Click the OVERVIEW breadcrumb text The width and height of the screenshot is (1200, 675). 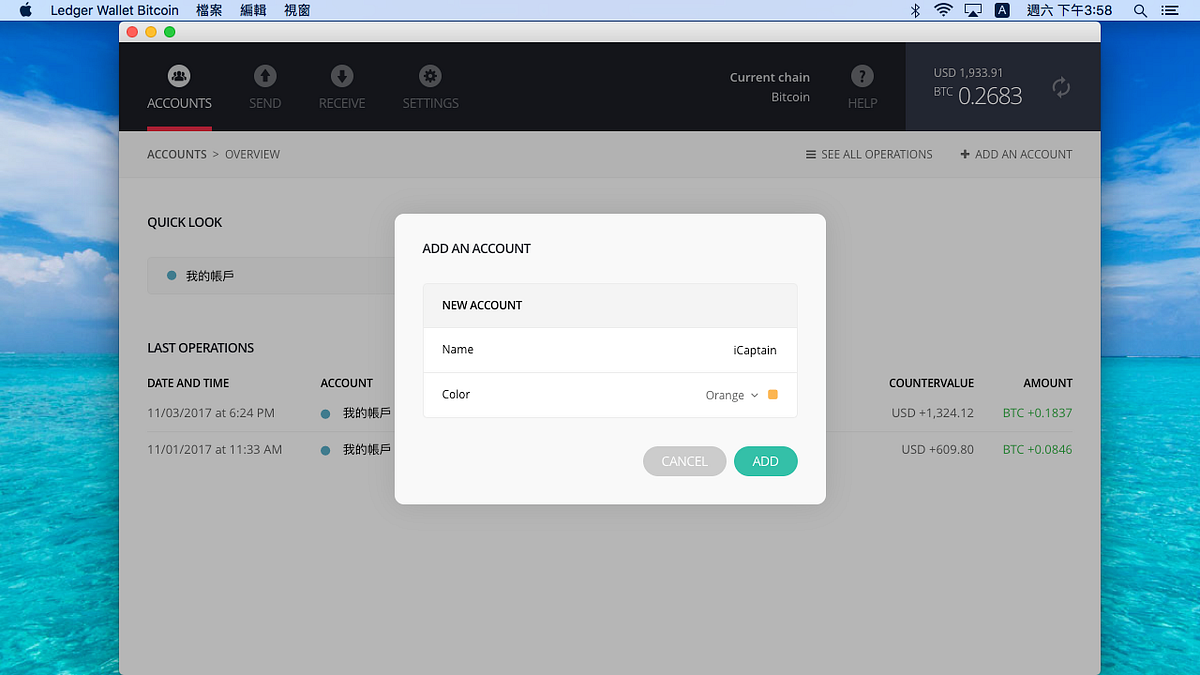pos(252,154)
